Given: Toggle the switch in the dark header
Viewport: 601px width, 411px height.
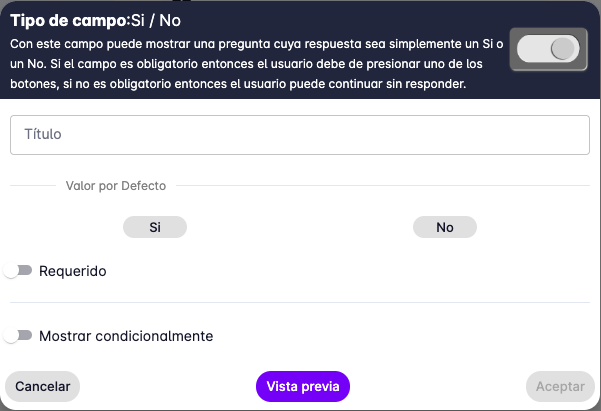Looking at the screenshot, I should point(548,48).
